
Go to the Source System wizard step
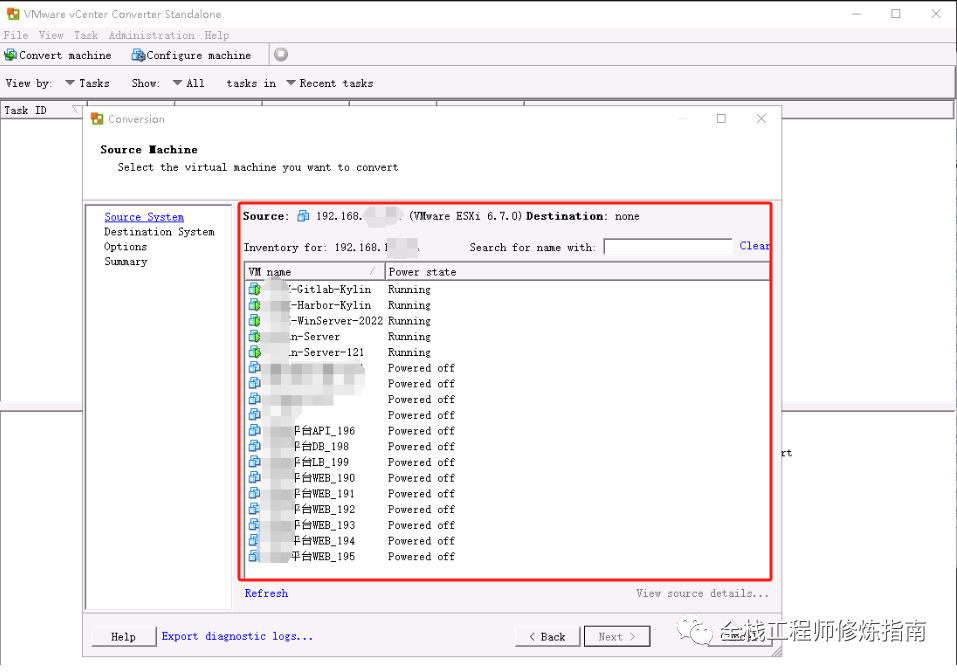click(144, 217)
